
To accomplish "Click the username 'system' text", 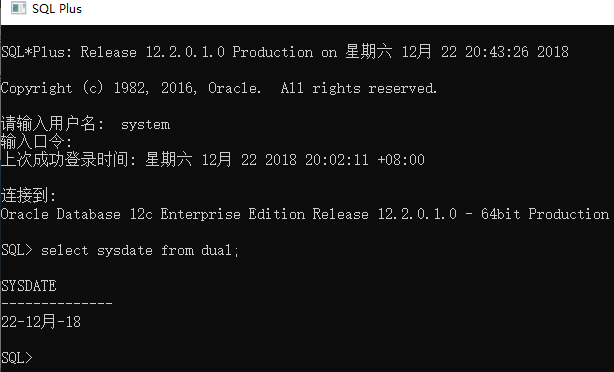I will click(145, 125).
